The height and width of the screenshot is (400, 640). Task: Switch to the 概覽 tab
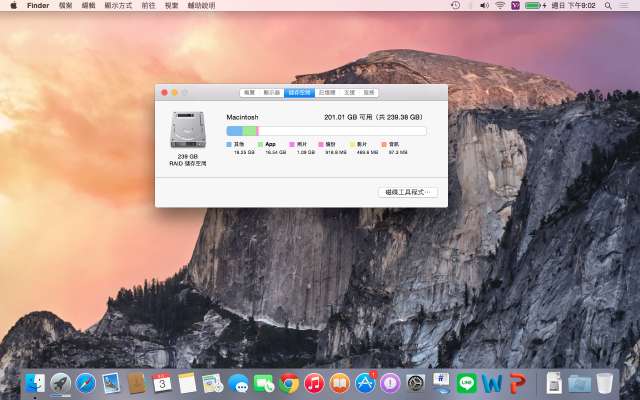point(249,93)
